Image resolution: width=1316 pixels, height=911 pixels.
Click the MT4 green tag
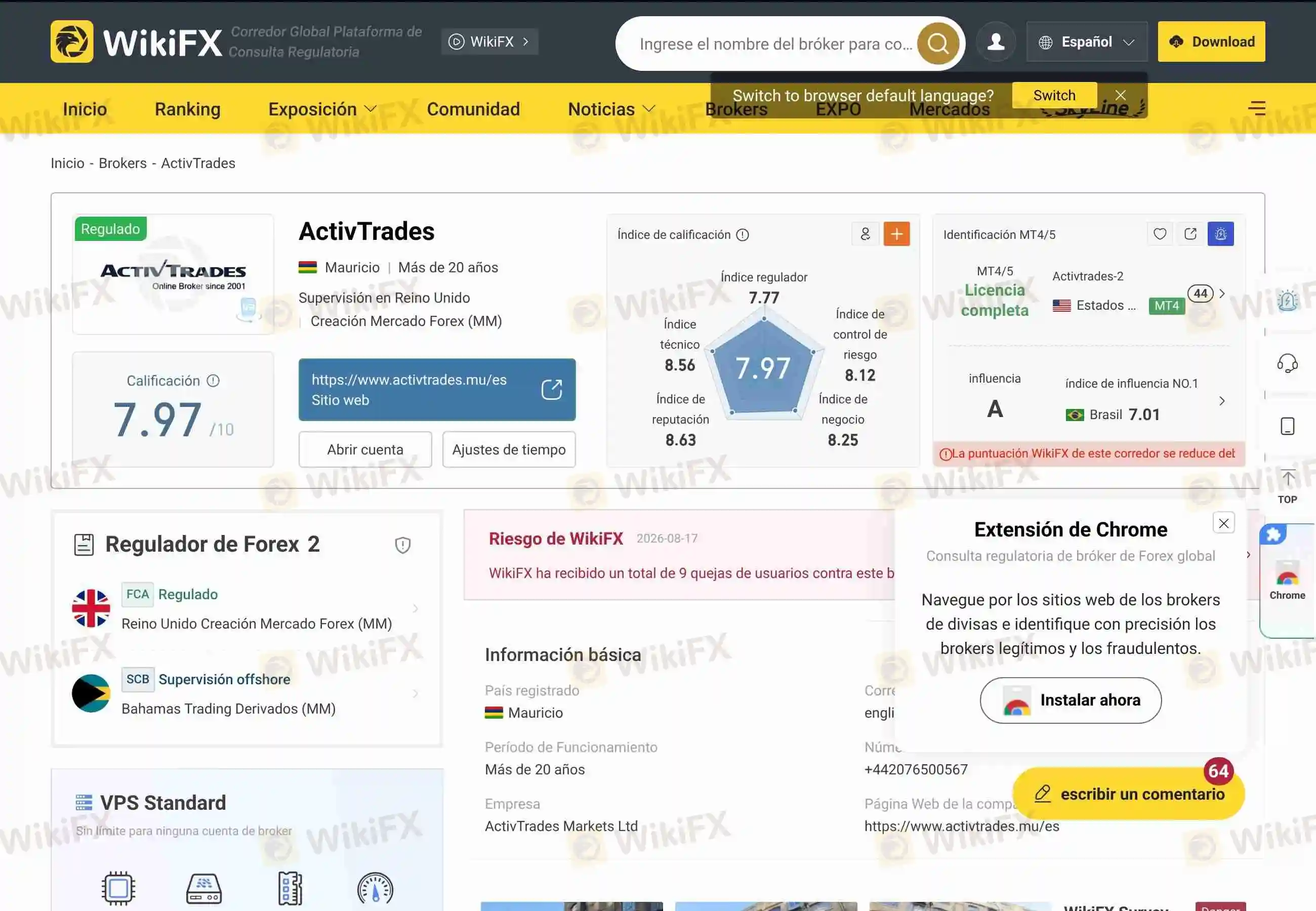(1167, 306)
